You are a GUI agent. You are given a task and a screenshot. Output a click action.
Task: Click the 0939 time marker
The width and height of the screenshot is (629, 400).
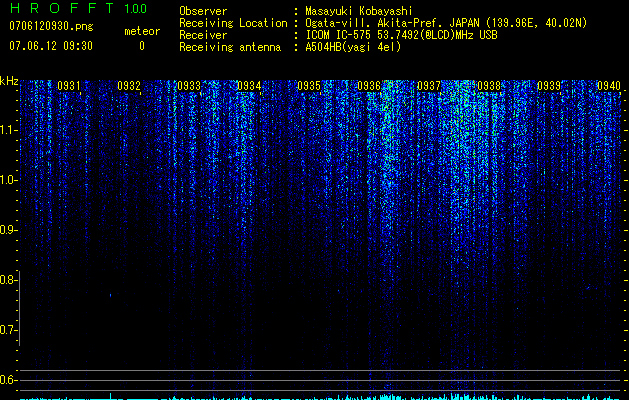[x=549, y=86]
